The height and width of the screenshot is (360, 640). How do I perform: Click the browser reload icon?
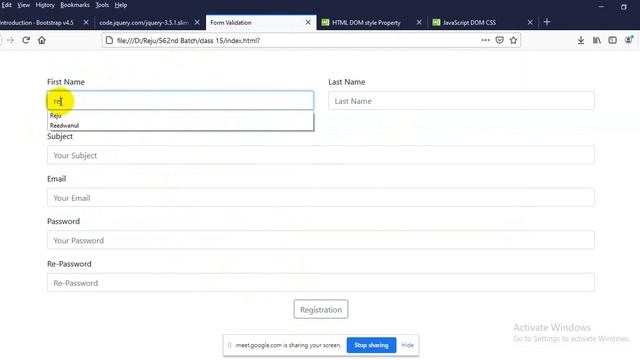click(x=26, y=40)
